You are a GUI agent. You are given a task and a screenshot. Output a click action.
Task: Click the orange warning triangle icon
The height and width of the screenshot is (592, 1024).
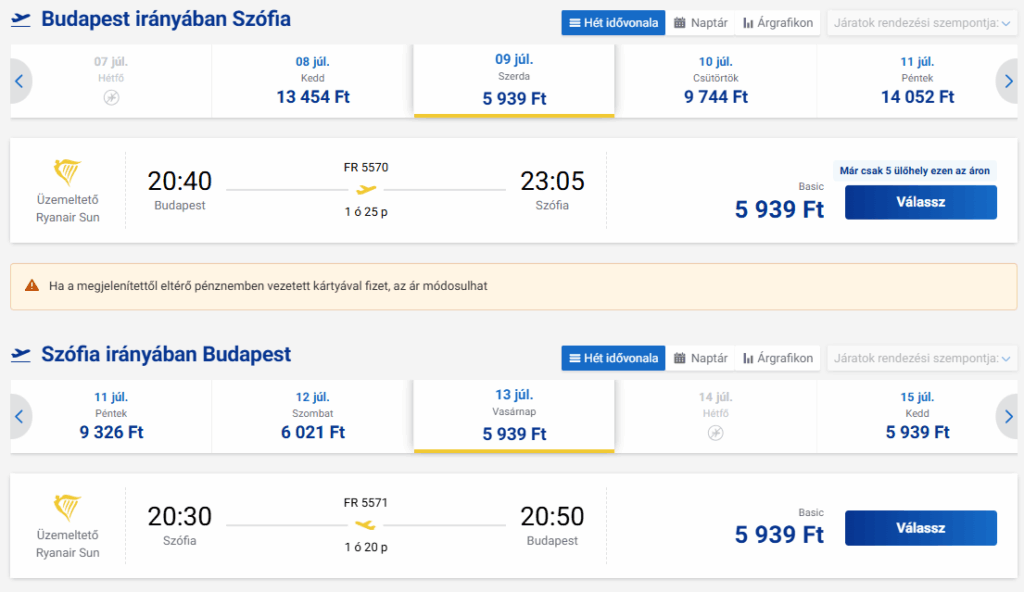coord(31,286)
